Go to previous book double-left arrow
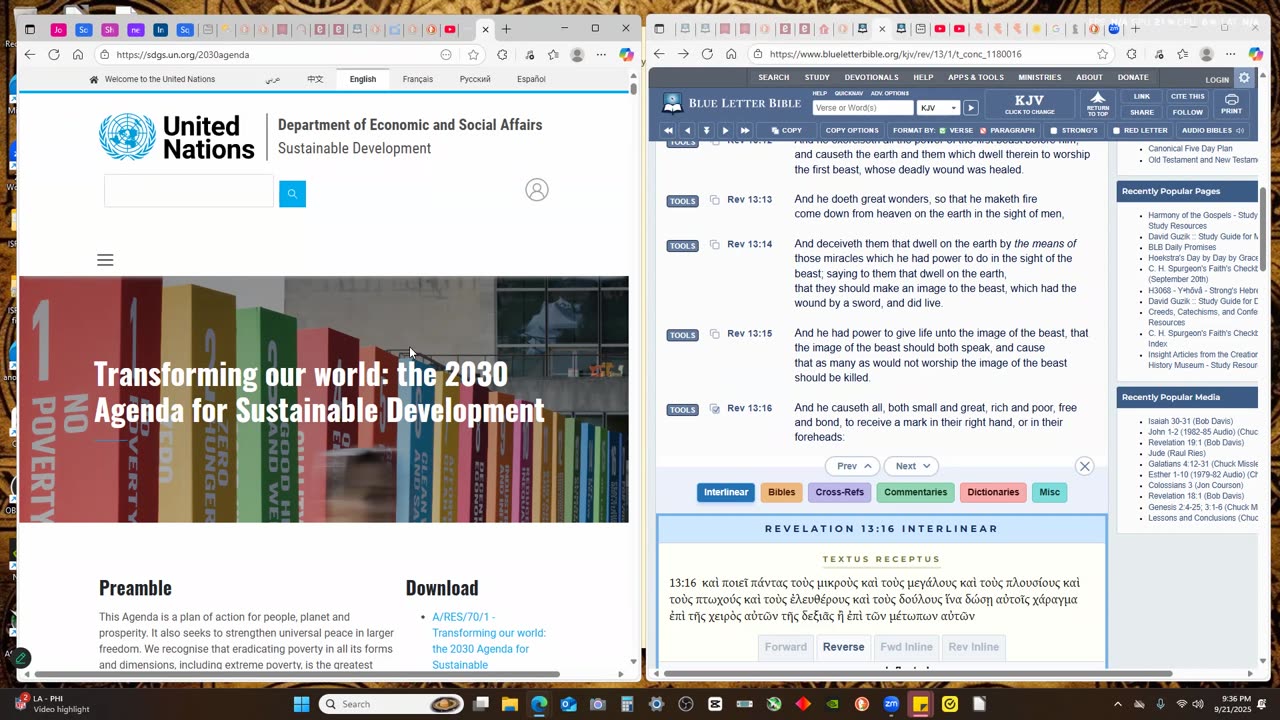This screenshot has width=1280, height=720. pos(668,131)
